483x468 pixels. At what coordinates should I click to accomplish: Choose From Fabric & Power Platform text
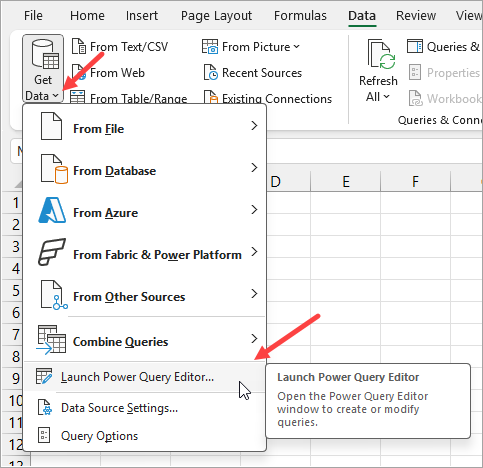[x=157, y=255]
